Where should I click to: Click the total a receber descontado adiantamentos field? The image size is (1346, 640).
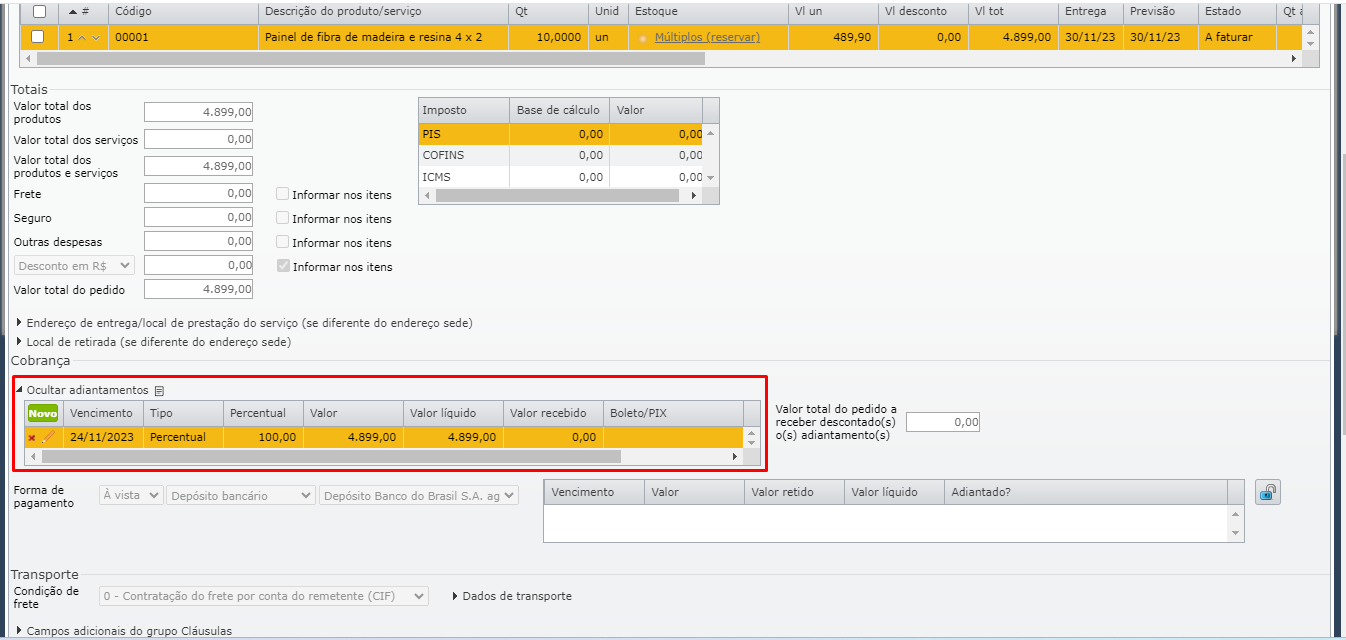943,422
